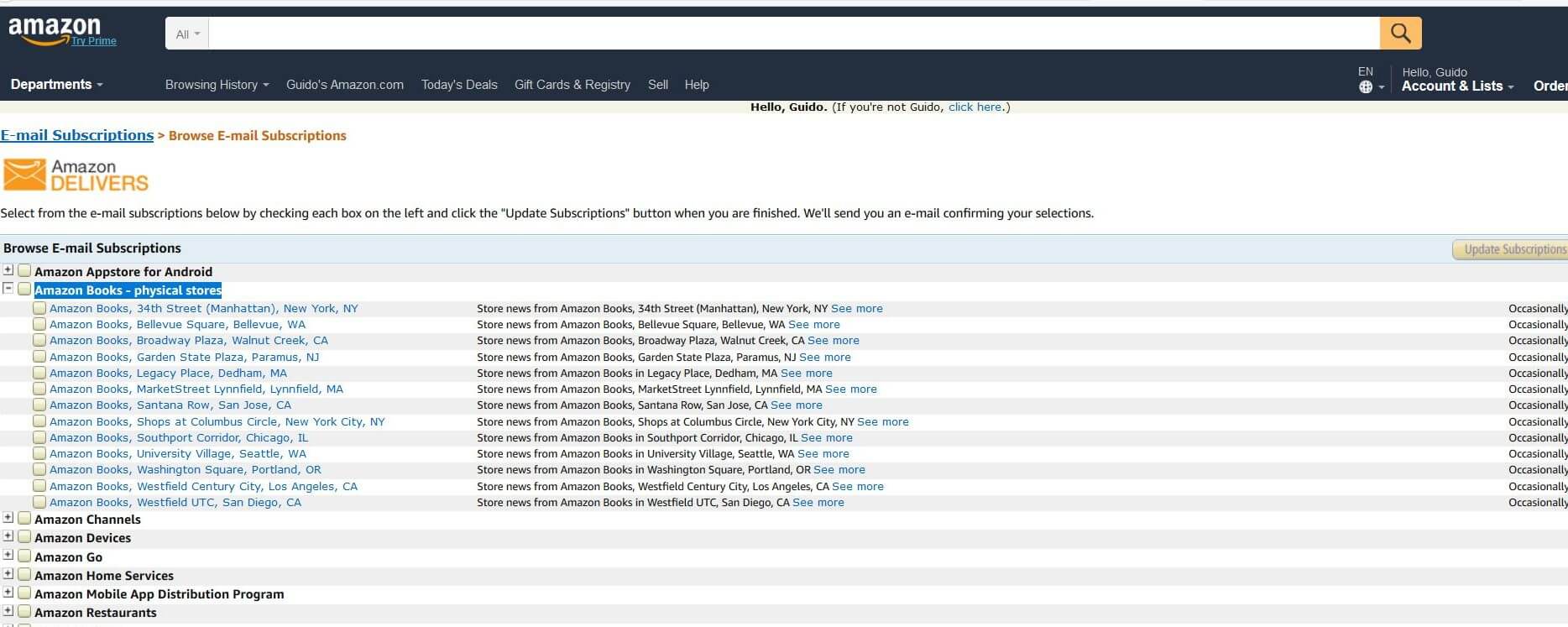Viewport: 1568px width, 627px height.
Task: Click the Try Prime link
Action: (94, 40)
